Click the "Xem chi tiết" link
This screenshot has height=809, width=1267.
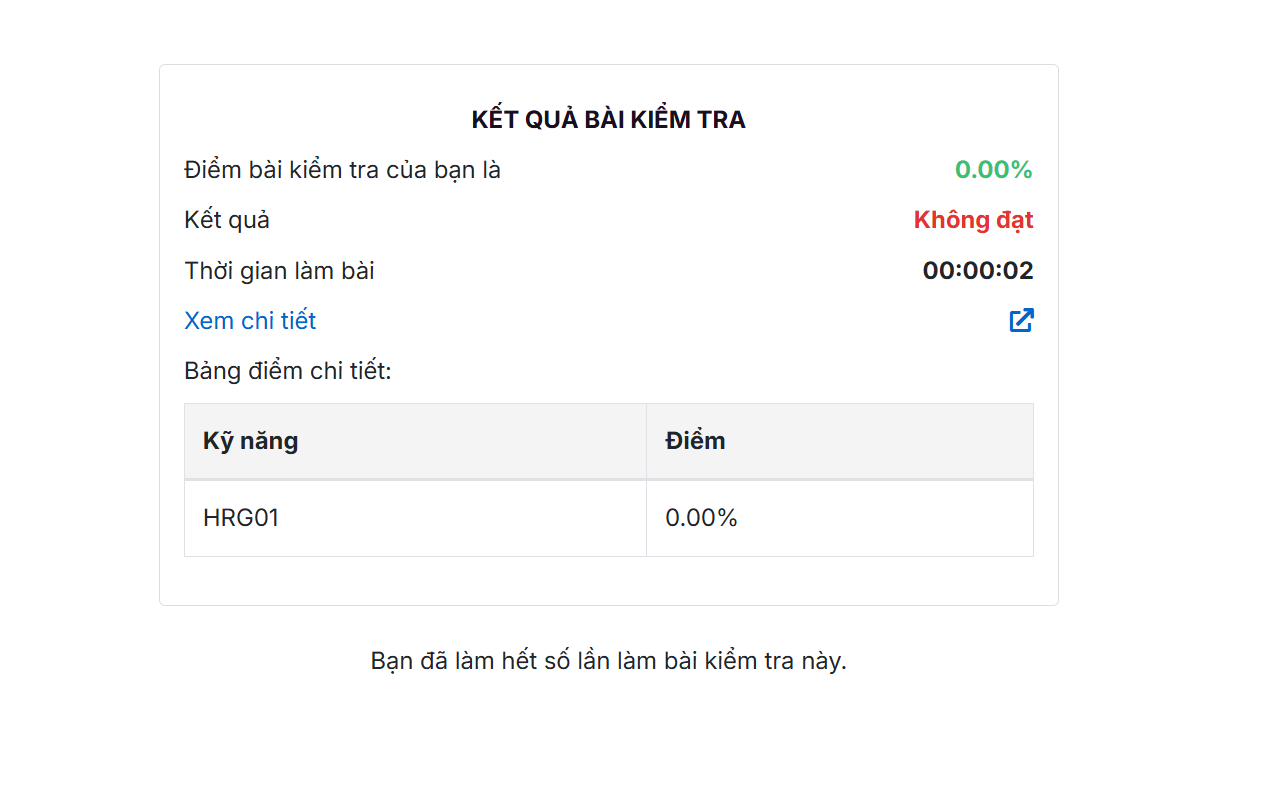coord(250,321)
